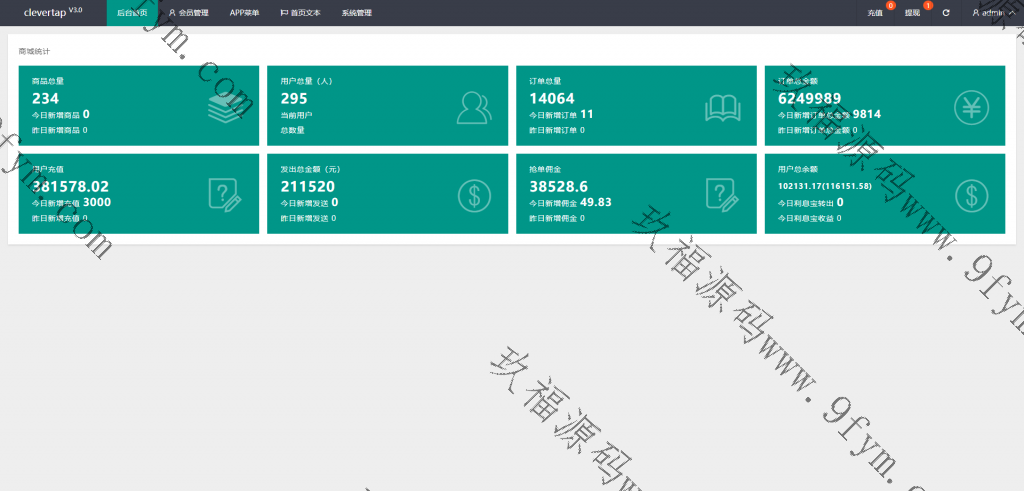The image size is (1024, 491).
Task: Click the 订单总量 value 14064
Action: point(551,98)
